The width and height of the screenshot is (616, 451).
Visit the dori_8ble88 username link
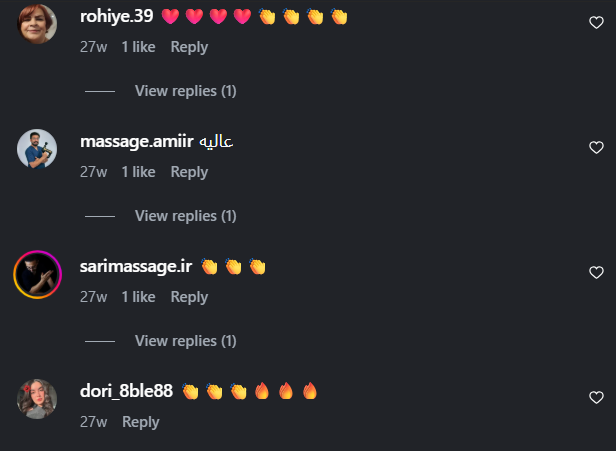pyautogui.click(x=126, y=391)
